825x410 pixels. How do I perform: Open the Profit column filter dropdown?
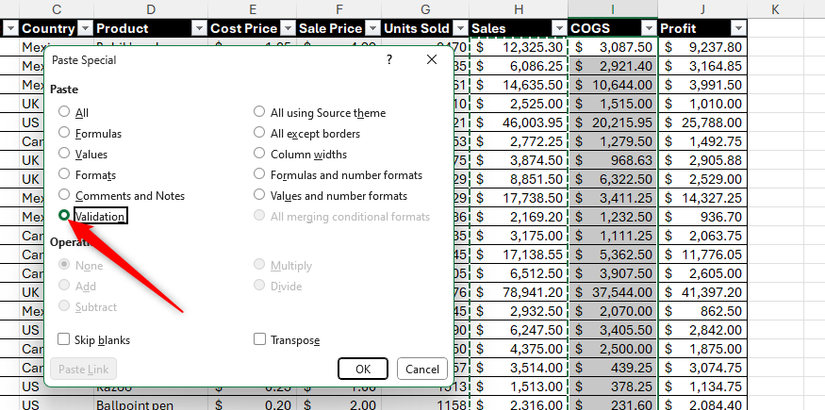pyautogui.click(x=739, y=28)
